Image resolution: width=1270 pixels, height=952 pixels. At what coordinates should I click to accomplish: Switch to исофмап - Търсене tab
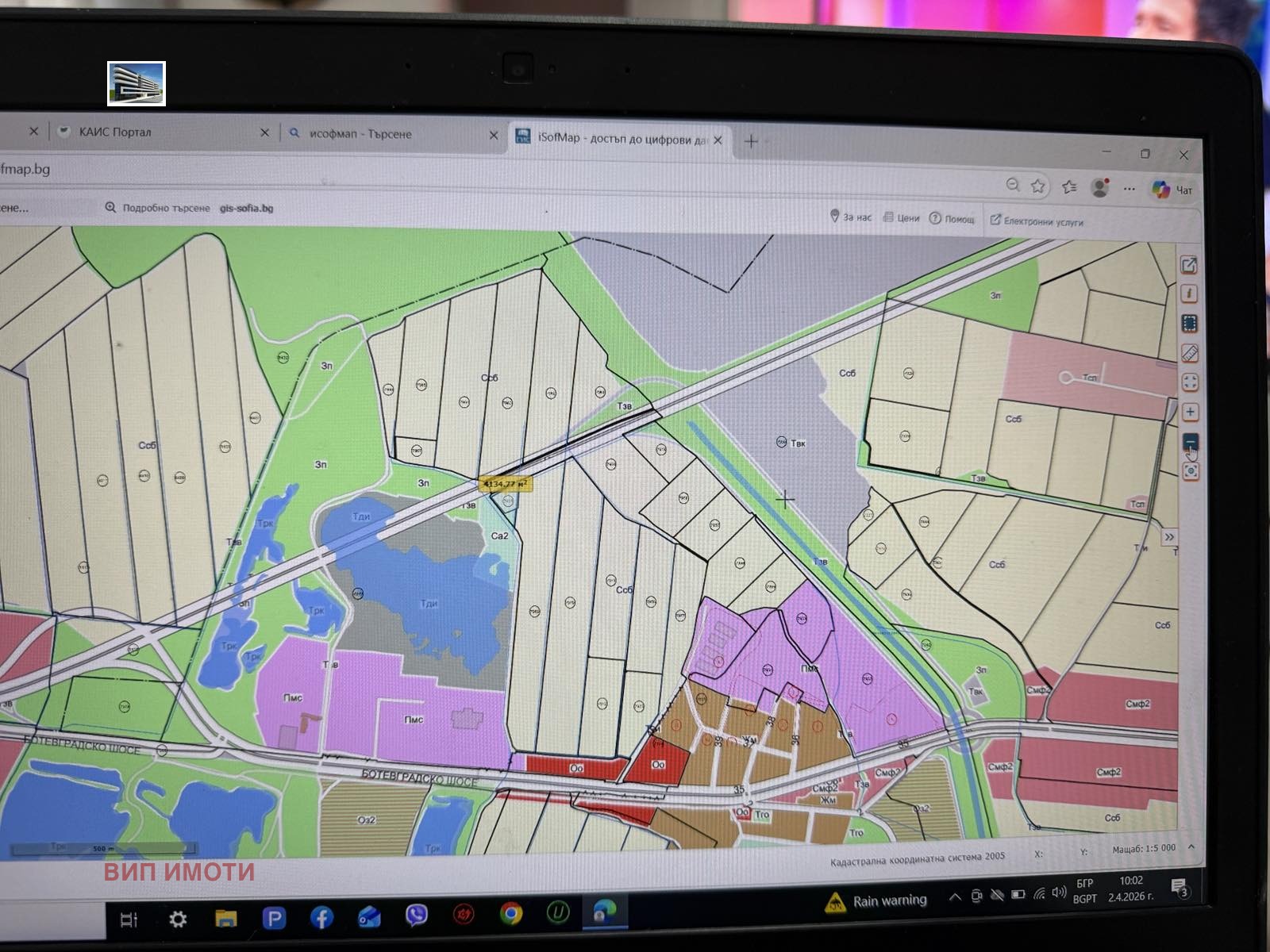pos(360,134)
